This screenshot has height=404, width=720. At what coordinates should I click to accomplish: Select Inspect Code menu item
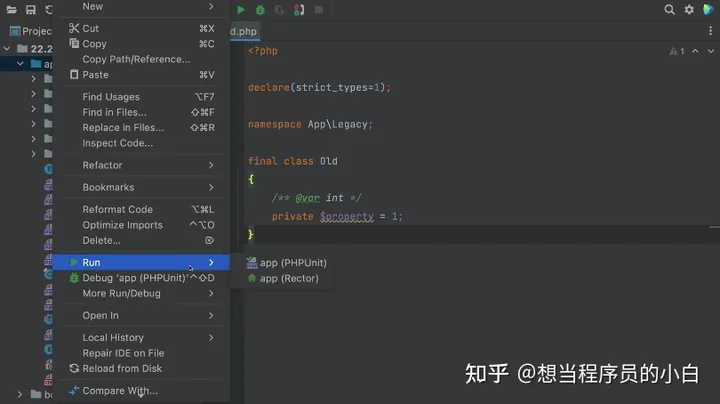point(141,143)
